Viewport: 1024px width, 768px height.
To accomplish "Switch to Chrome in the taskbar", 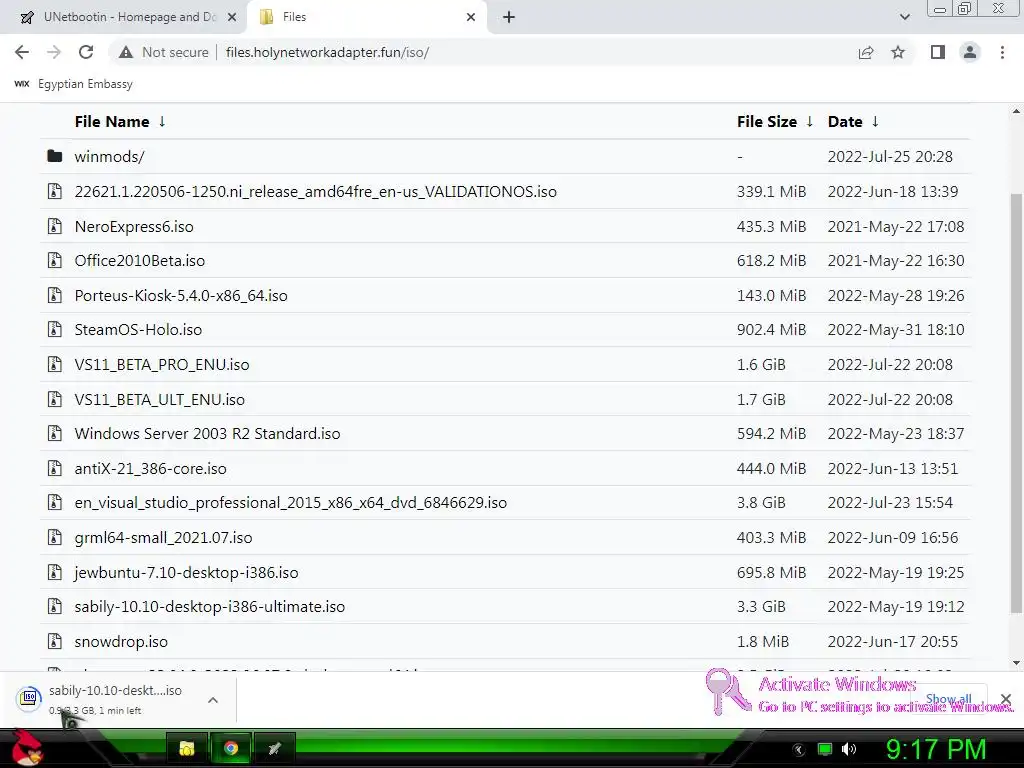I will click(231, 748).
